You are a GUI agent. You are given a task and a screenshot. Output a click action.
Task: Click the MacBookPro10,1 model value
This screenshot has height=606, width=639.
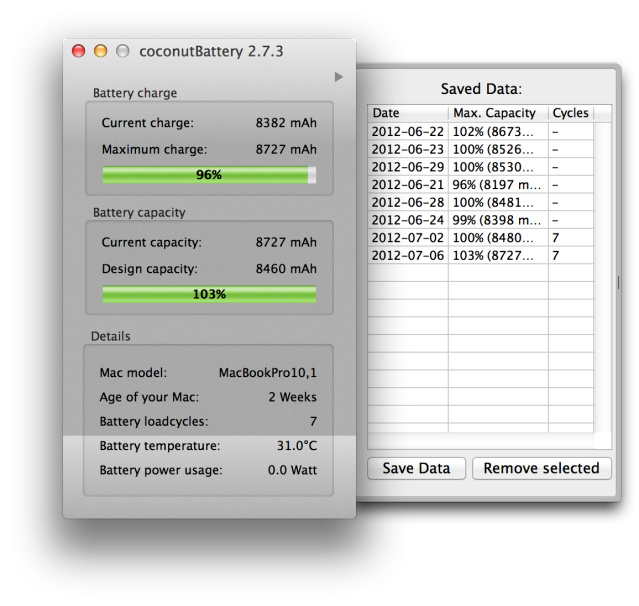pos(268,373)
